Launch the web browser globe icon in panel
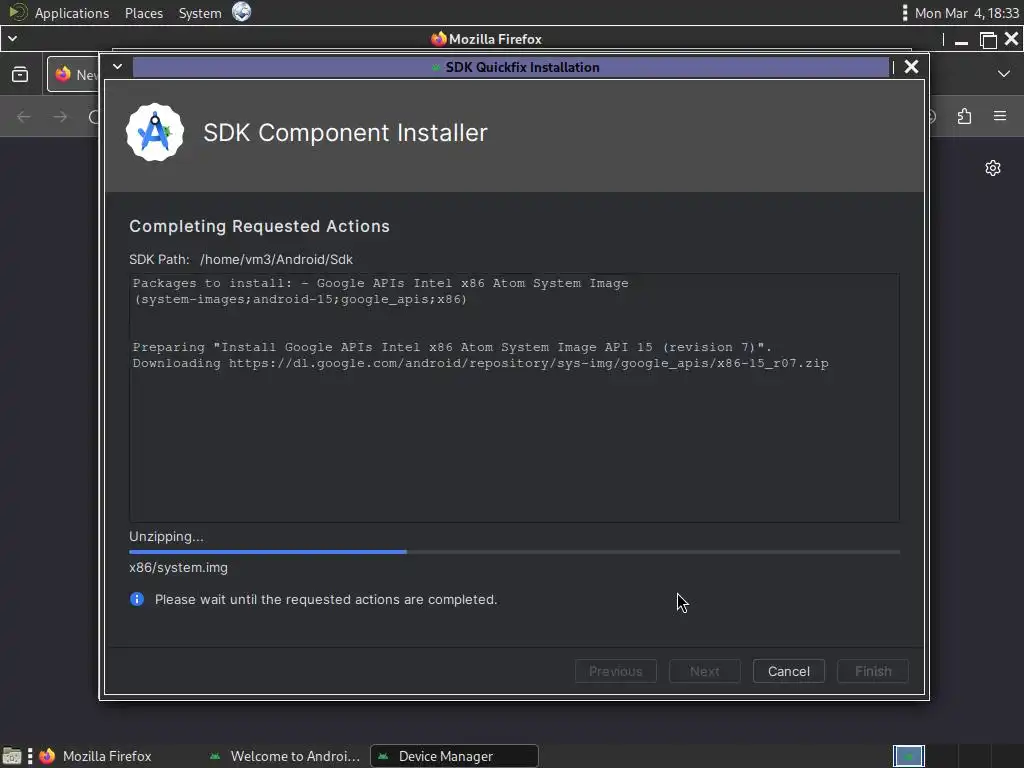The width and height of the screenshot is (1024, 768). pyautogui.click(x=242, y=12)
